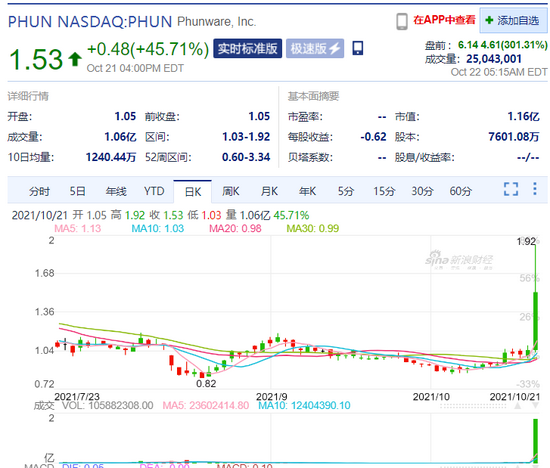
Task: Select the 15分 interval tab
Action: point(384,192)
